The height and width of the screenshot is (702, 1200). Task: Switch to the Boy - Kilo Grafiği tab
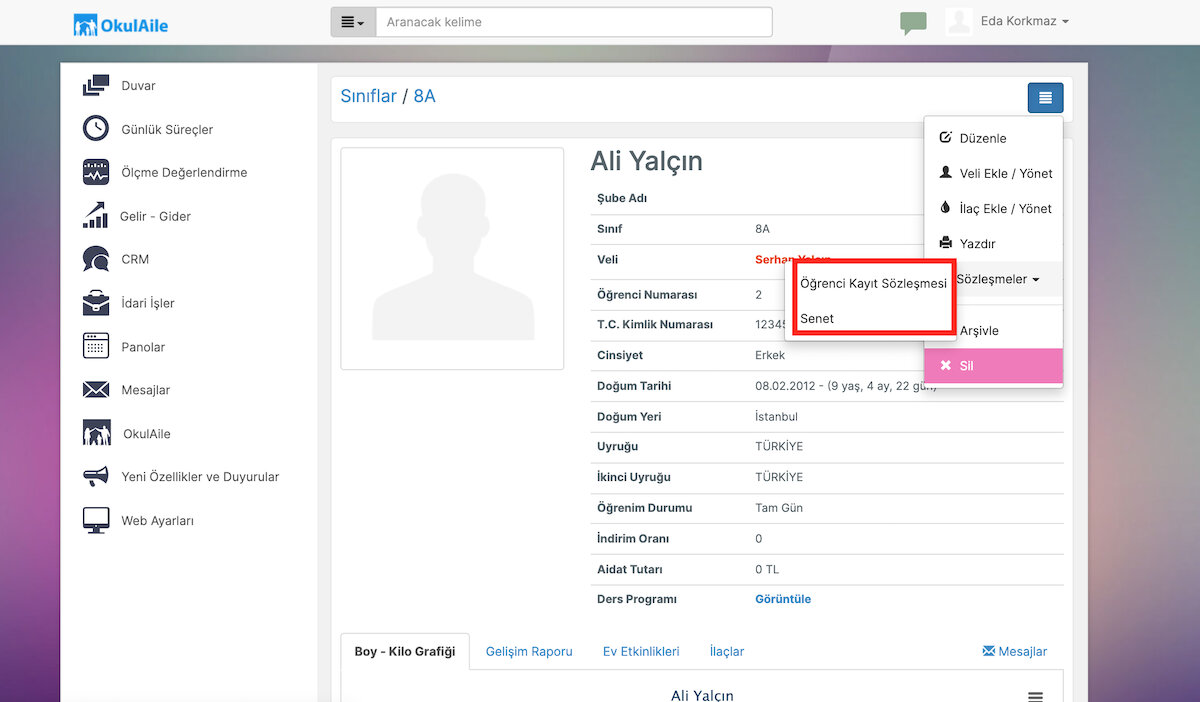[x=405, y=651]
